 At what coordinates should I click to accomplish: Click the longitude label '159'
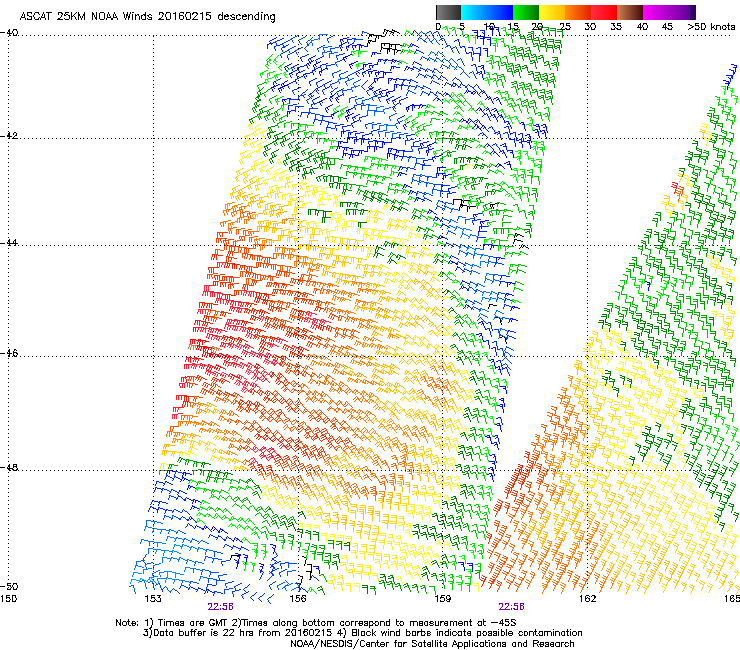click(x=442, y=599)
